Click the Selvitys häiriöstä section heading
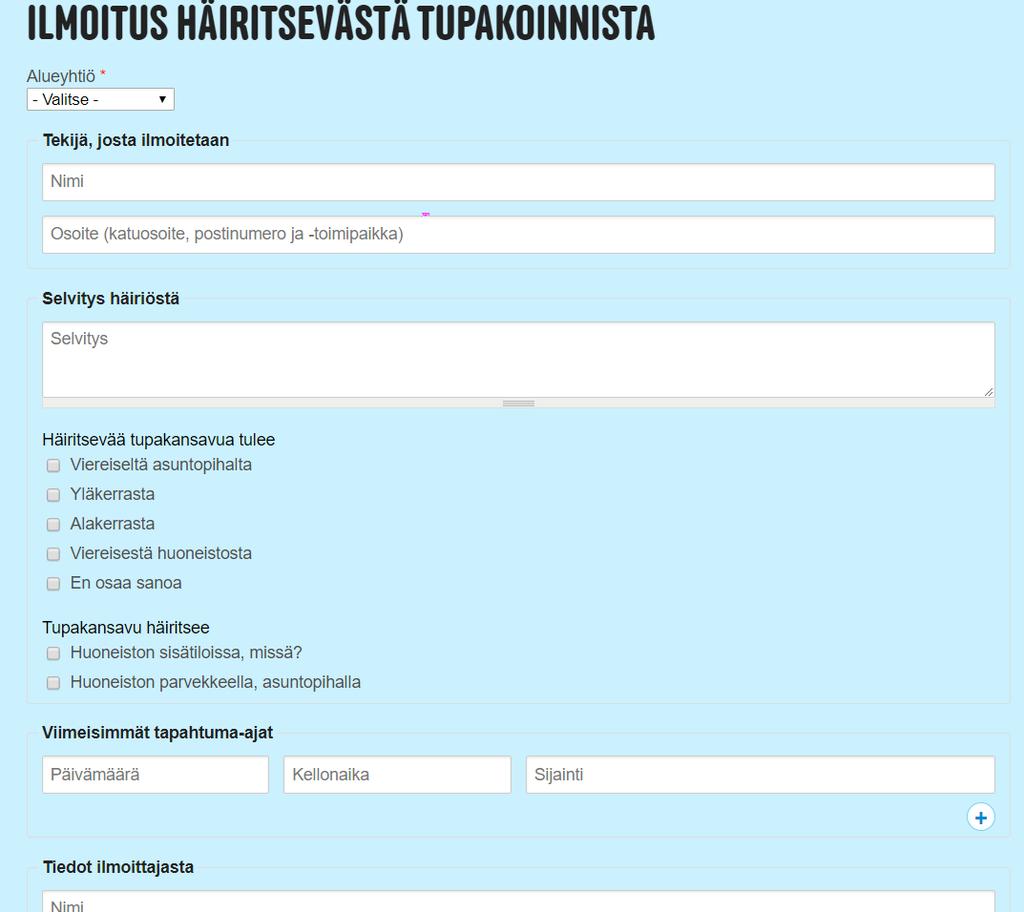Image resolution: width=1024 pixels, height=912 pixels. pyautogui.click(x=110, y=299)
